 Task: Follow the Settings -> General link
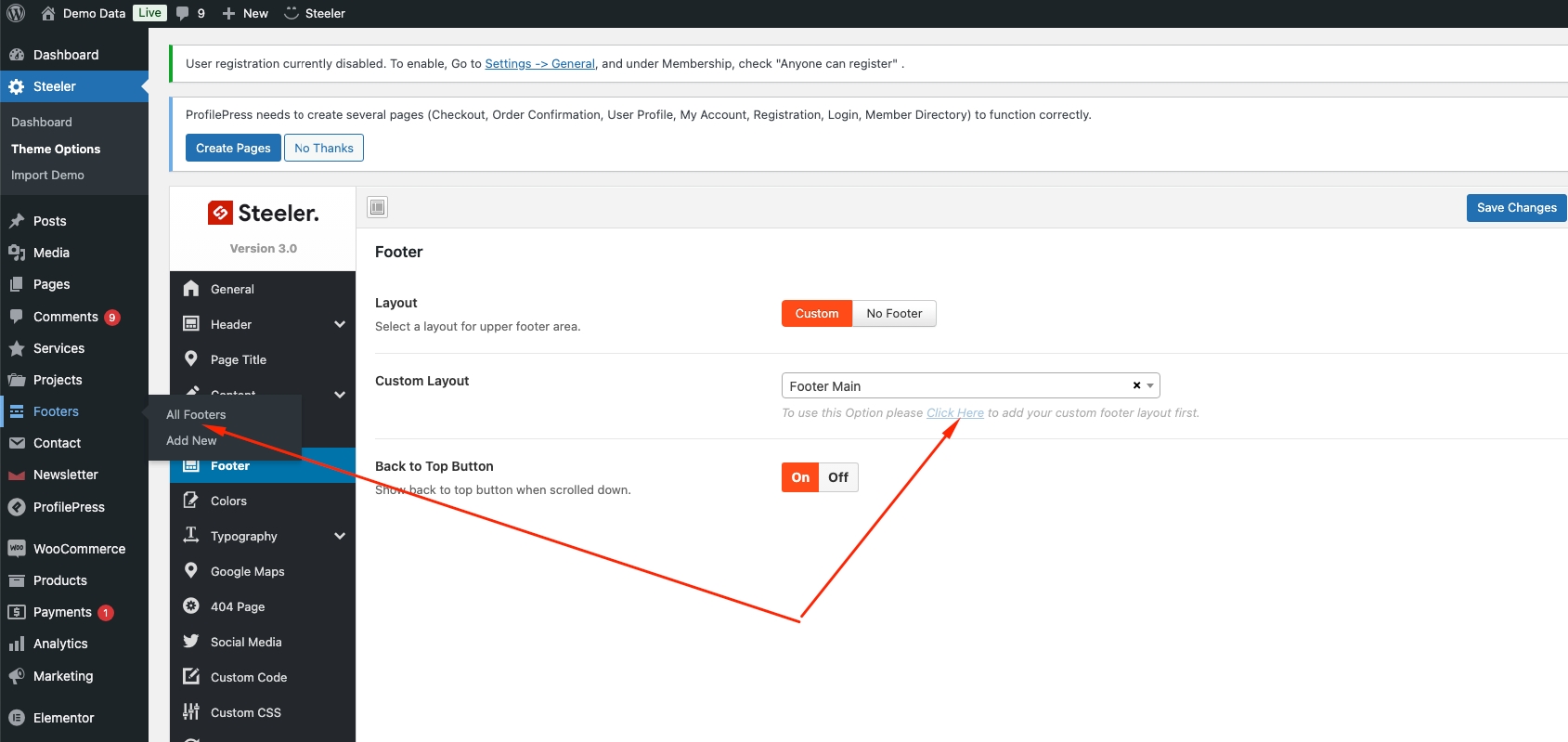539,64
